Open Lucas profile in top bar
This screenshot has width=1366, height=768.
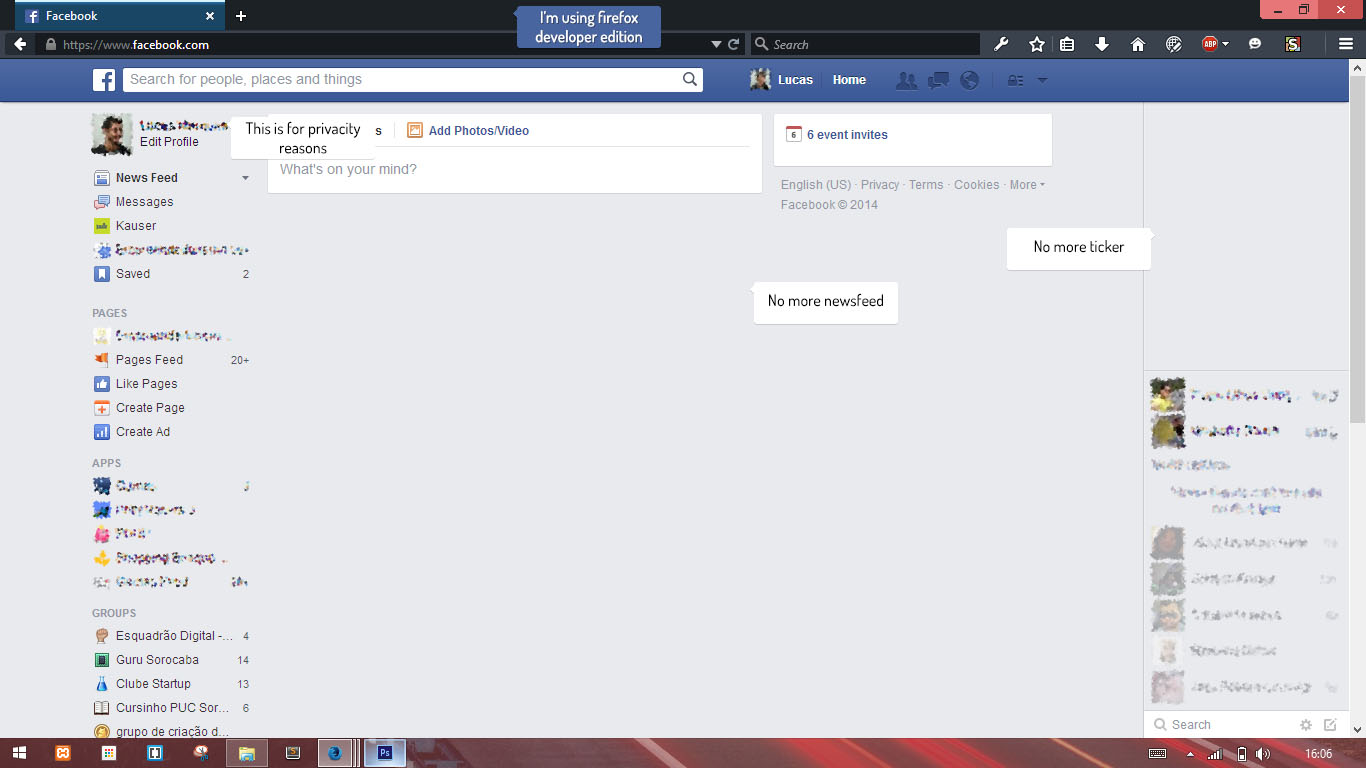[782, 80]
